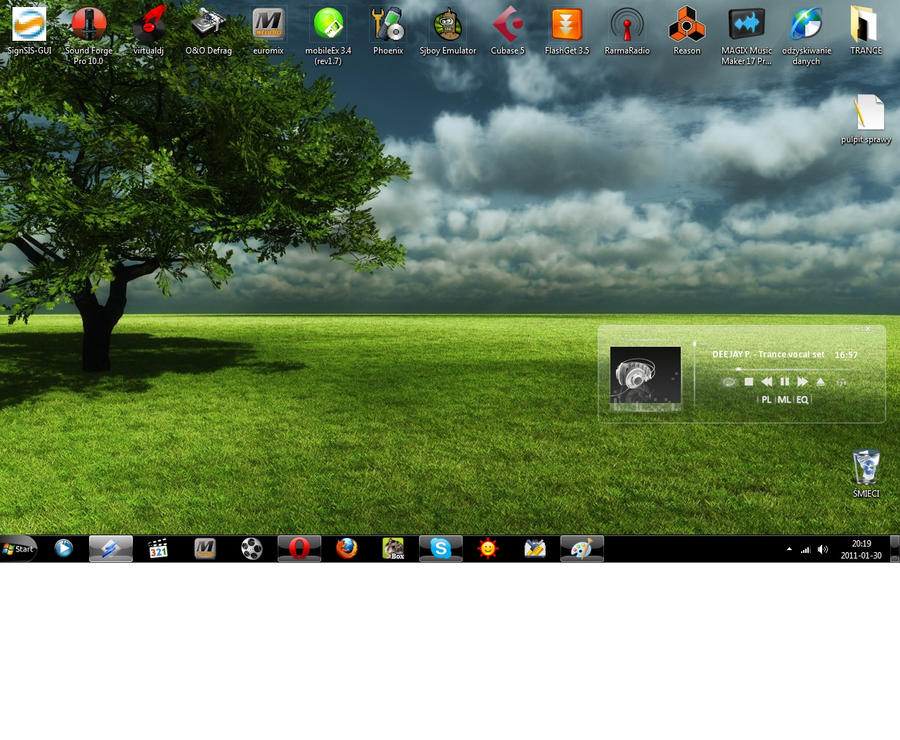Viewport: 900px width, 740px height.
Task: Click the Show desktop strip at taskbar end
Action: (895, 549)
